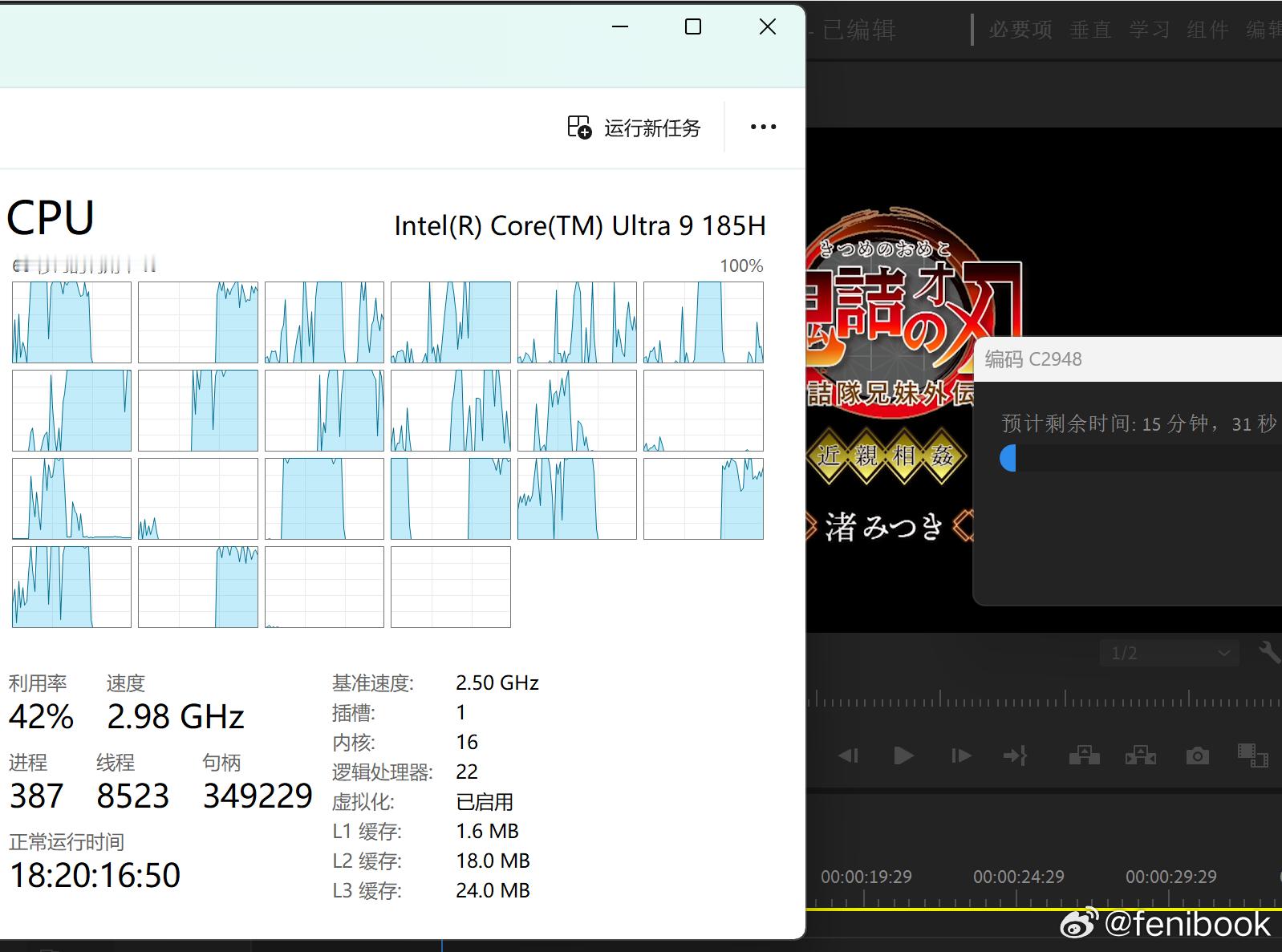Click timeline timecode 00:00:24:29
The image size is (1282, 952).
(1019, 877)
